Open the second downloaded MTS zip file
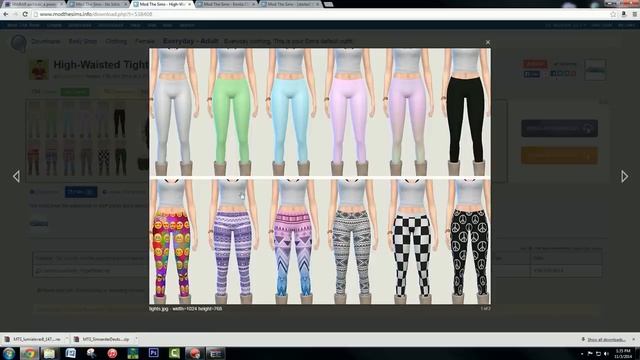 [x=103, y=339]
